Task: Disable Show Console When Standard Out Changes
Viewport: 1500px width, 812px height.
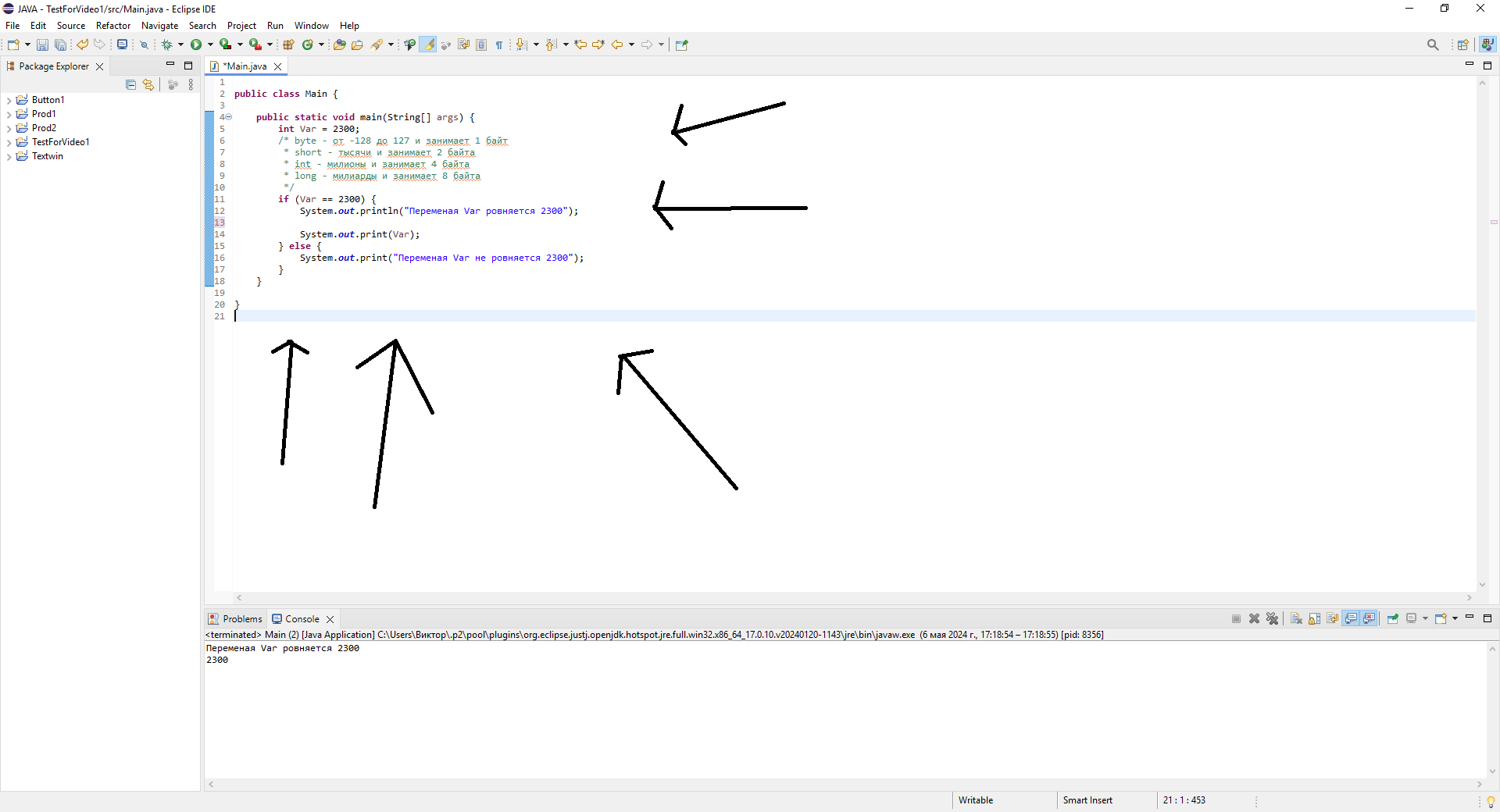Action: [x=1351, y=618]
